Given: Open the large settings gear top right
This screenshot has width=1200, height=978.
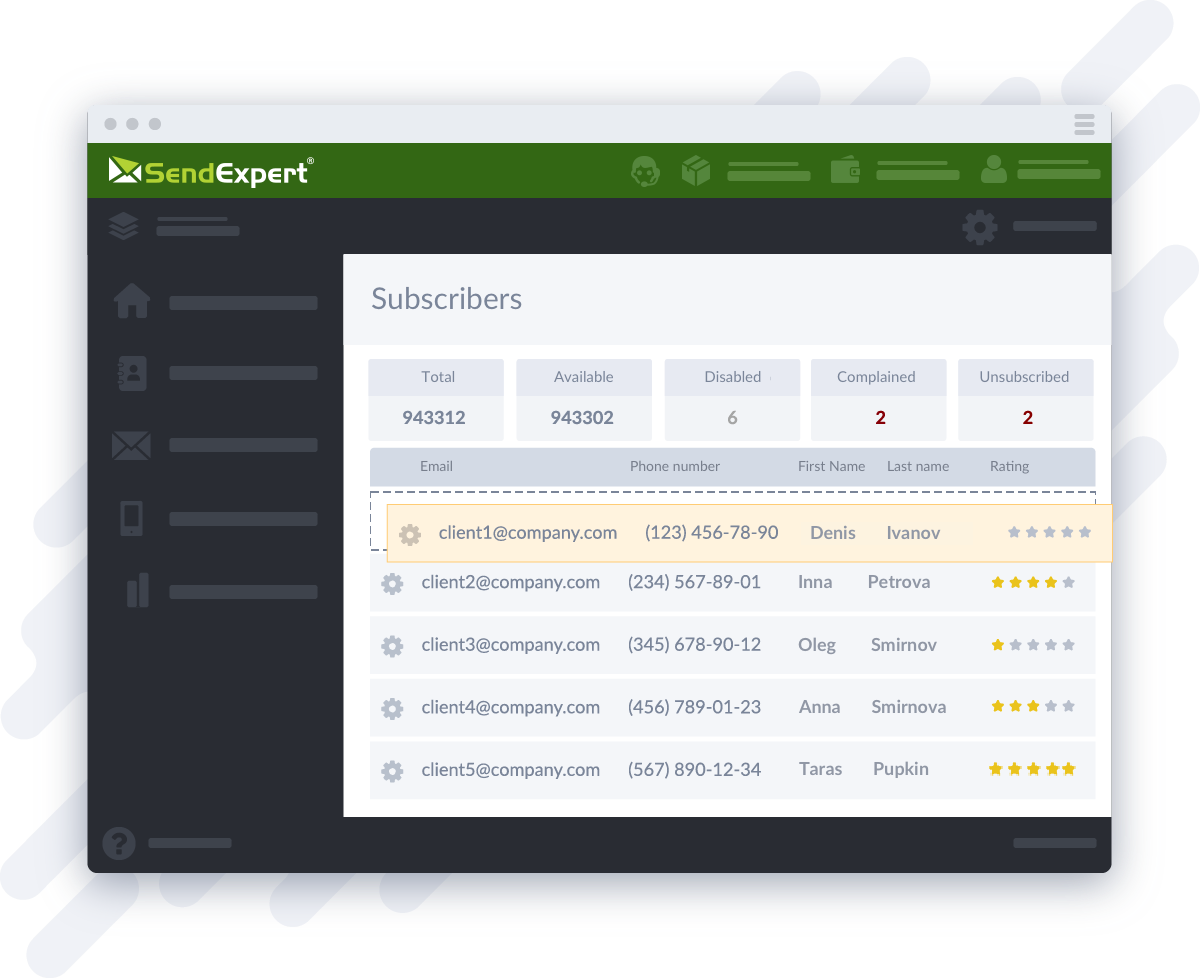Looking at the screenshot, I should tap(979, 227).
